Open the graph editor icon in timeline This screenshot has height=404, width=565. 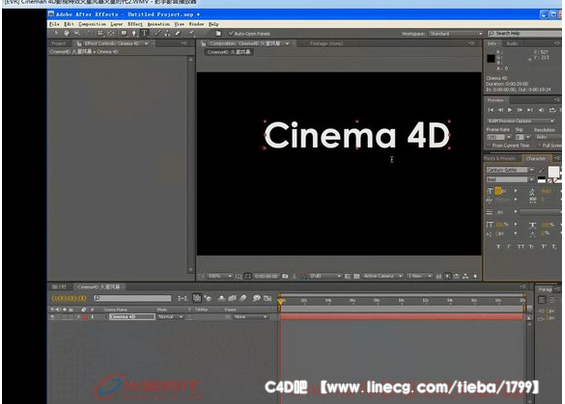pyautogui.click(x=267, y=298)
